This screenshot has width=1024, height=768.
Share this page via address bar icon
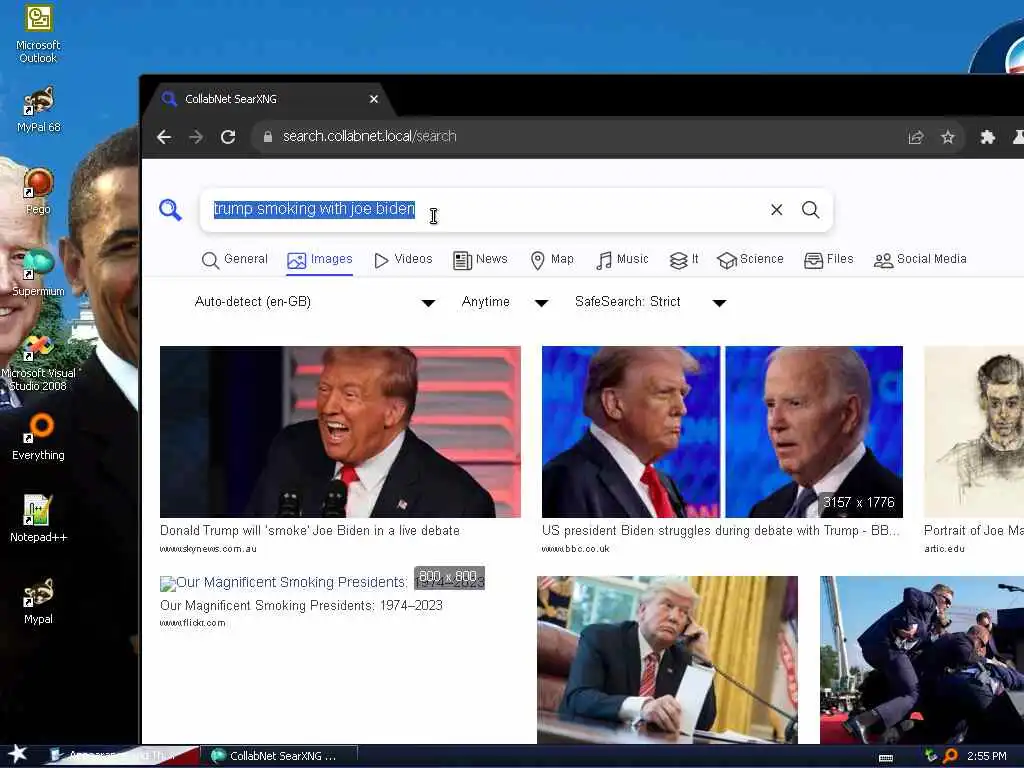coord(916,136)
